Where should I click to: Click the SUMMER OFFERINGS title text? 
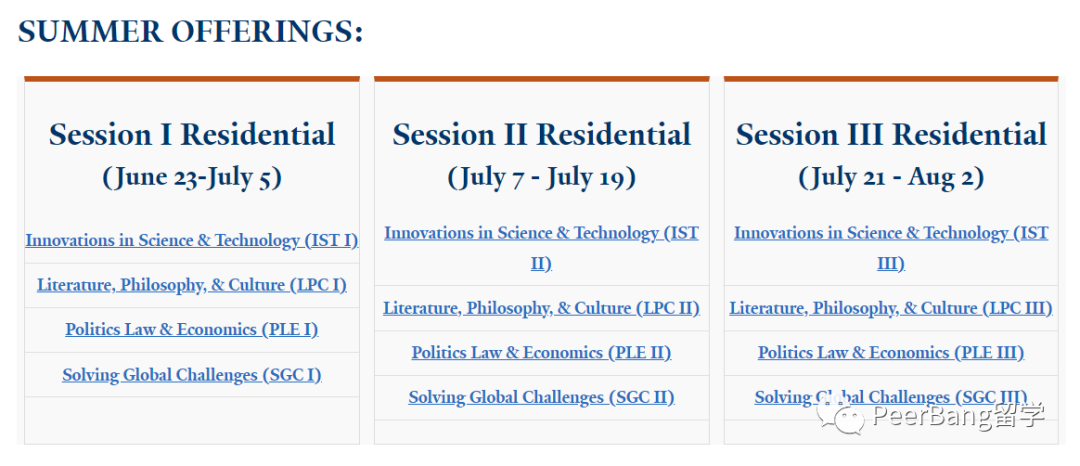point(190,32)
